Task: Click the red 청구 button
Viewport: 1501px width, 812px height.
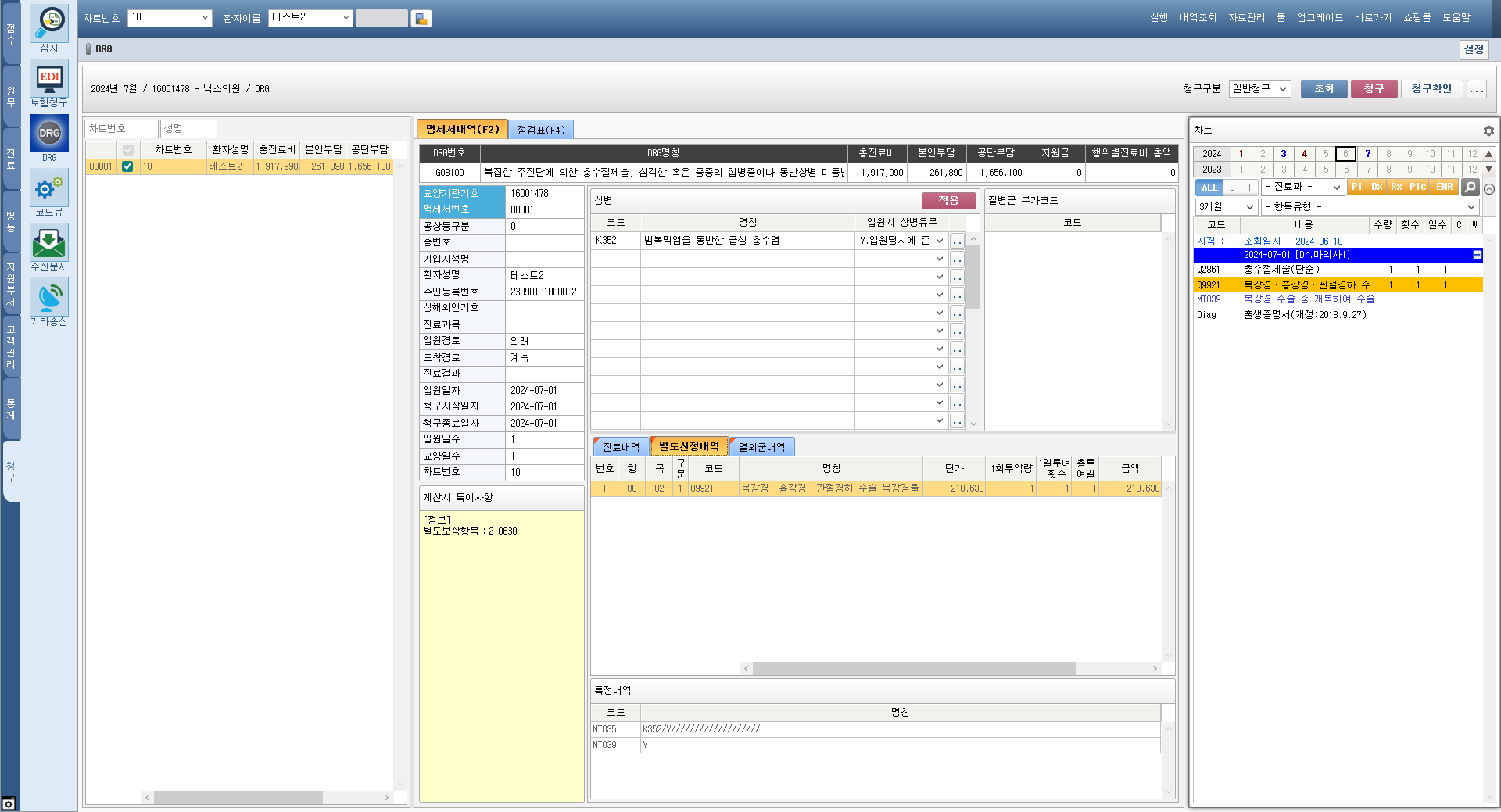Action: (1374, 89)
